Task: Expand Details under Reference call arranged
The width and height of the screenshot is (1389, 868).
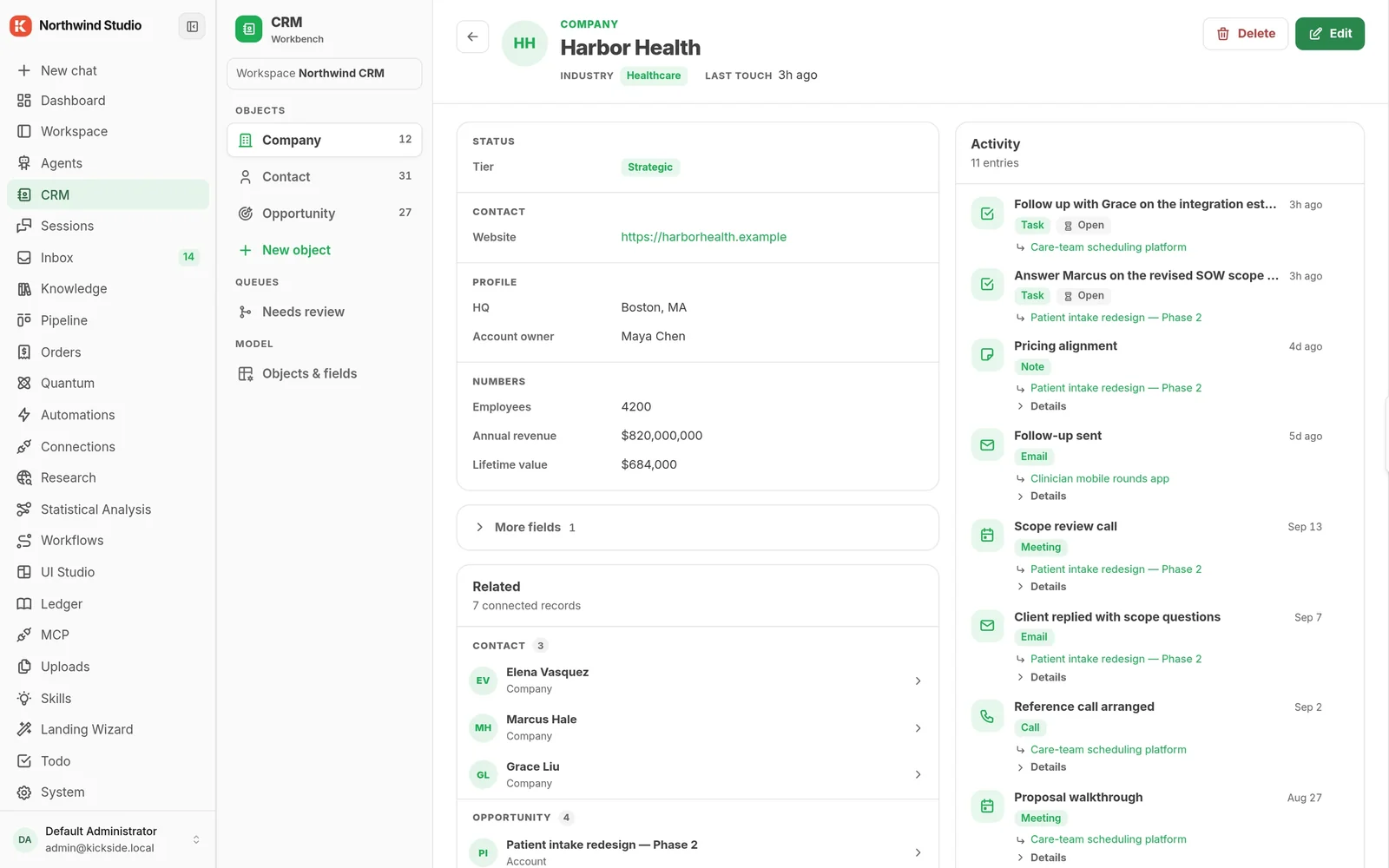Action: point(1042,767)
